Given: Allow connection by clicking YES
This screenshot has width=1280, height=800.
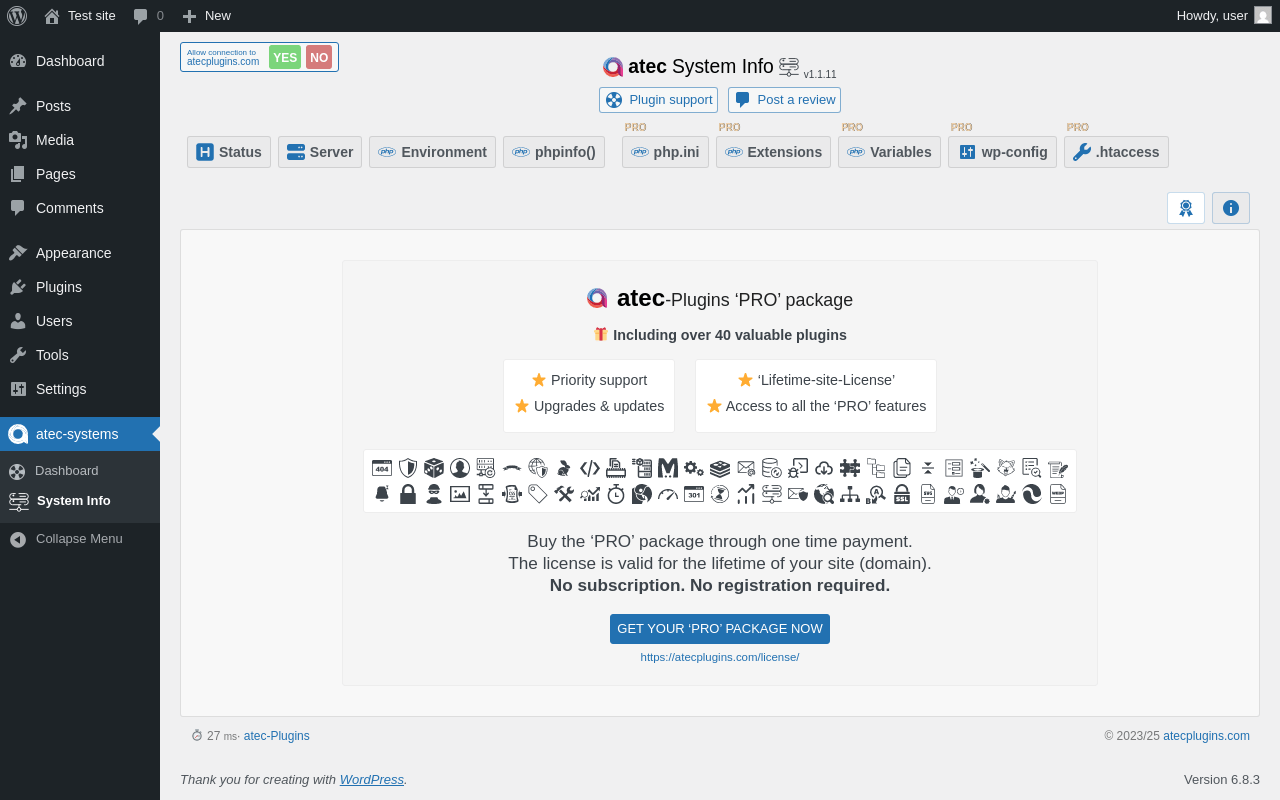Looking at the screenshot, I should [x=285, y=57].
